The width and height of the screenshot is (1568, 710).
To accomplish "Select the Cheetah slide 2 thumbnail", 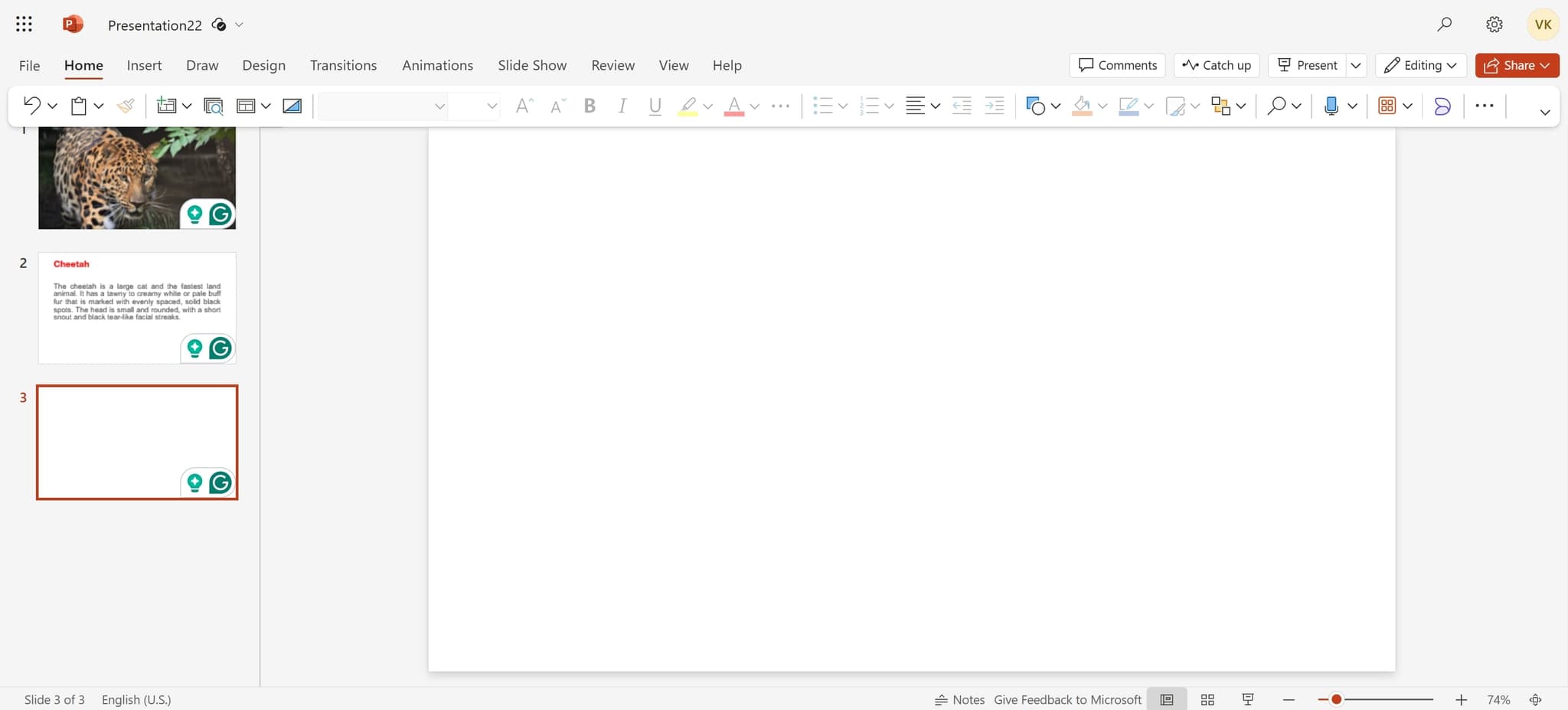I will [x=137, y=308].
